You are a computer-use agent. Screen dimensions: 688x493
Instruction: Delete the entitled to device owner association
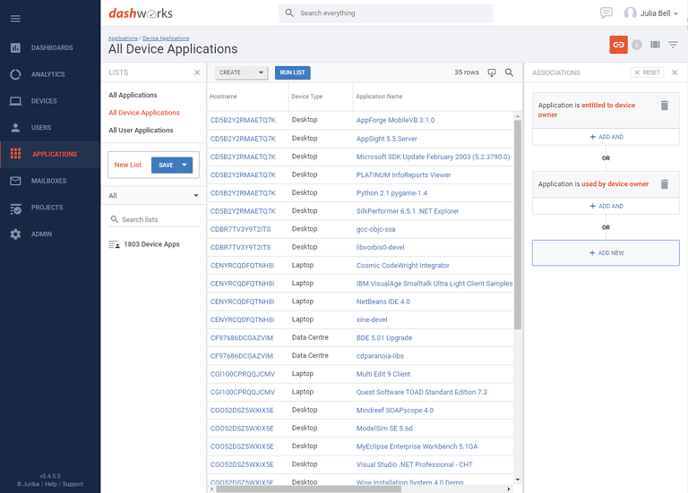tap(664, 105)
